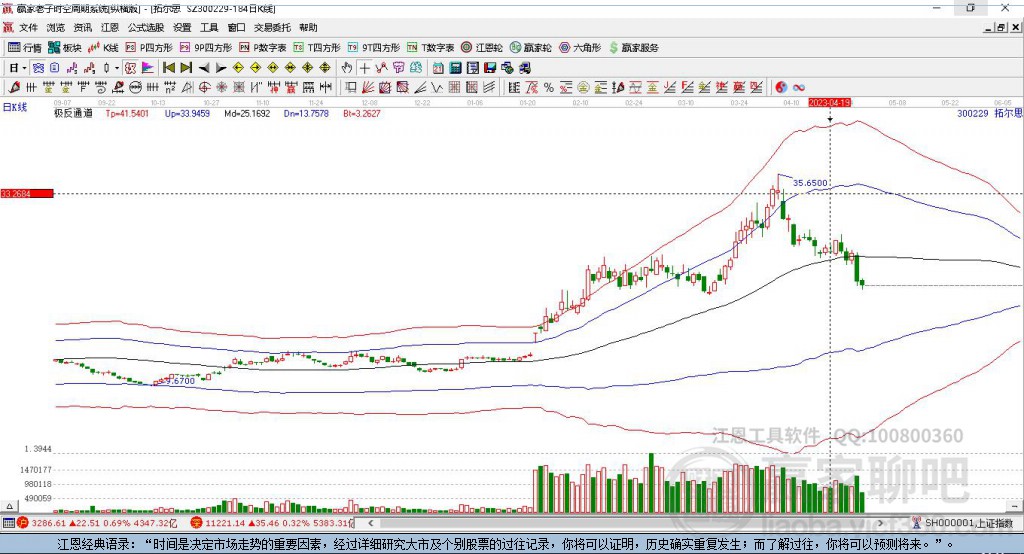This screenshot has width=1024, height=554.
Task: Open the 资讯 menu
Action: click(x=82, y=27)
